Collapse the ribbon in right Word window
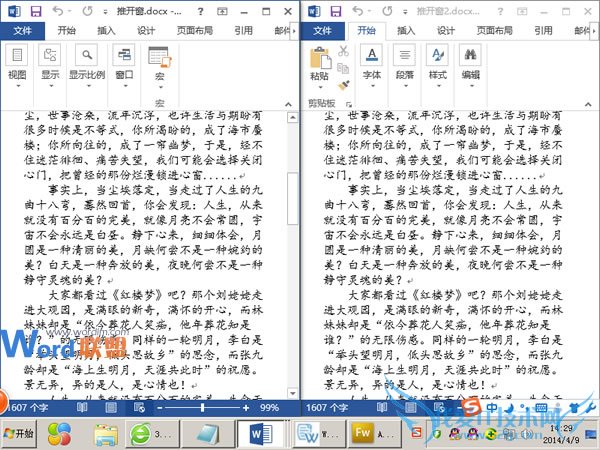Image resolution: width=600 pixels, height=450 pixels. [x=588, y=104]
